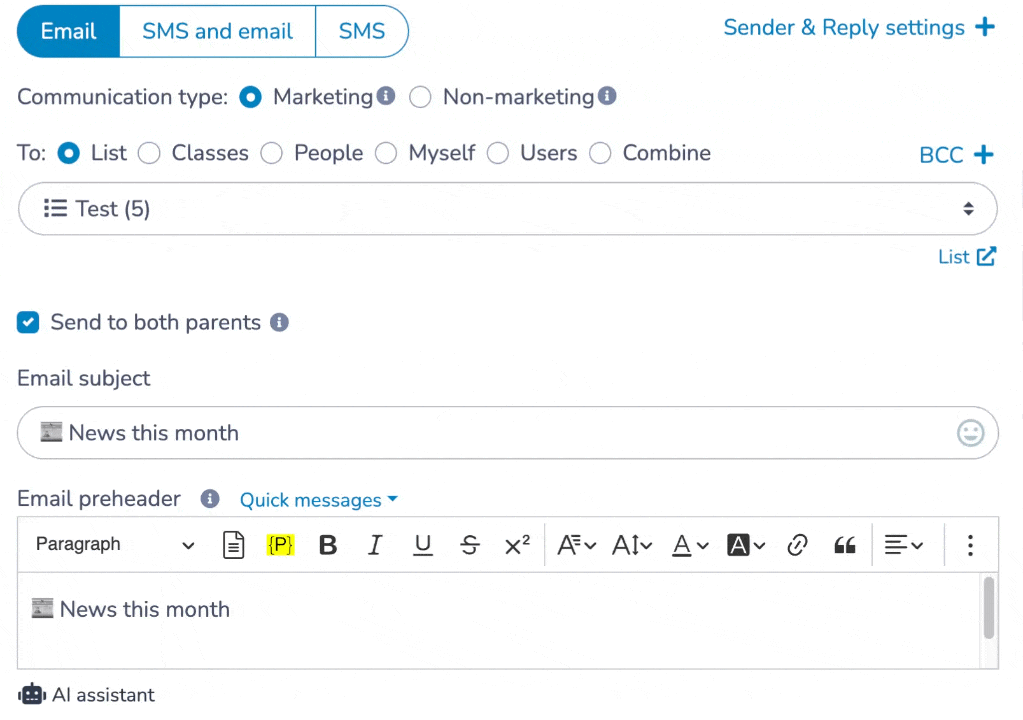Open the template document icon in toolbar
This screenshot has width=1023, height=720.
tap(234, 545)
